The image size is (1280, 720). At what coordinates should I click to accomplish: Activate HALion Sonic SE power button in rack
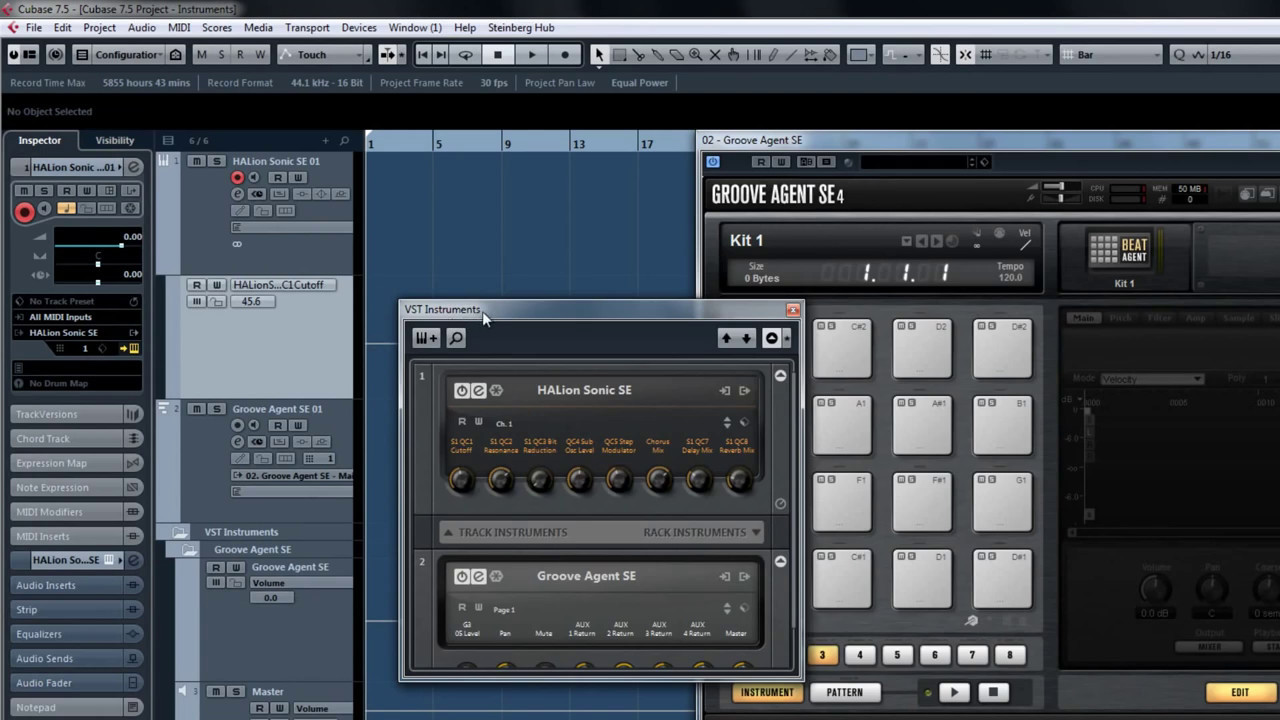461,390
